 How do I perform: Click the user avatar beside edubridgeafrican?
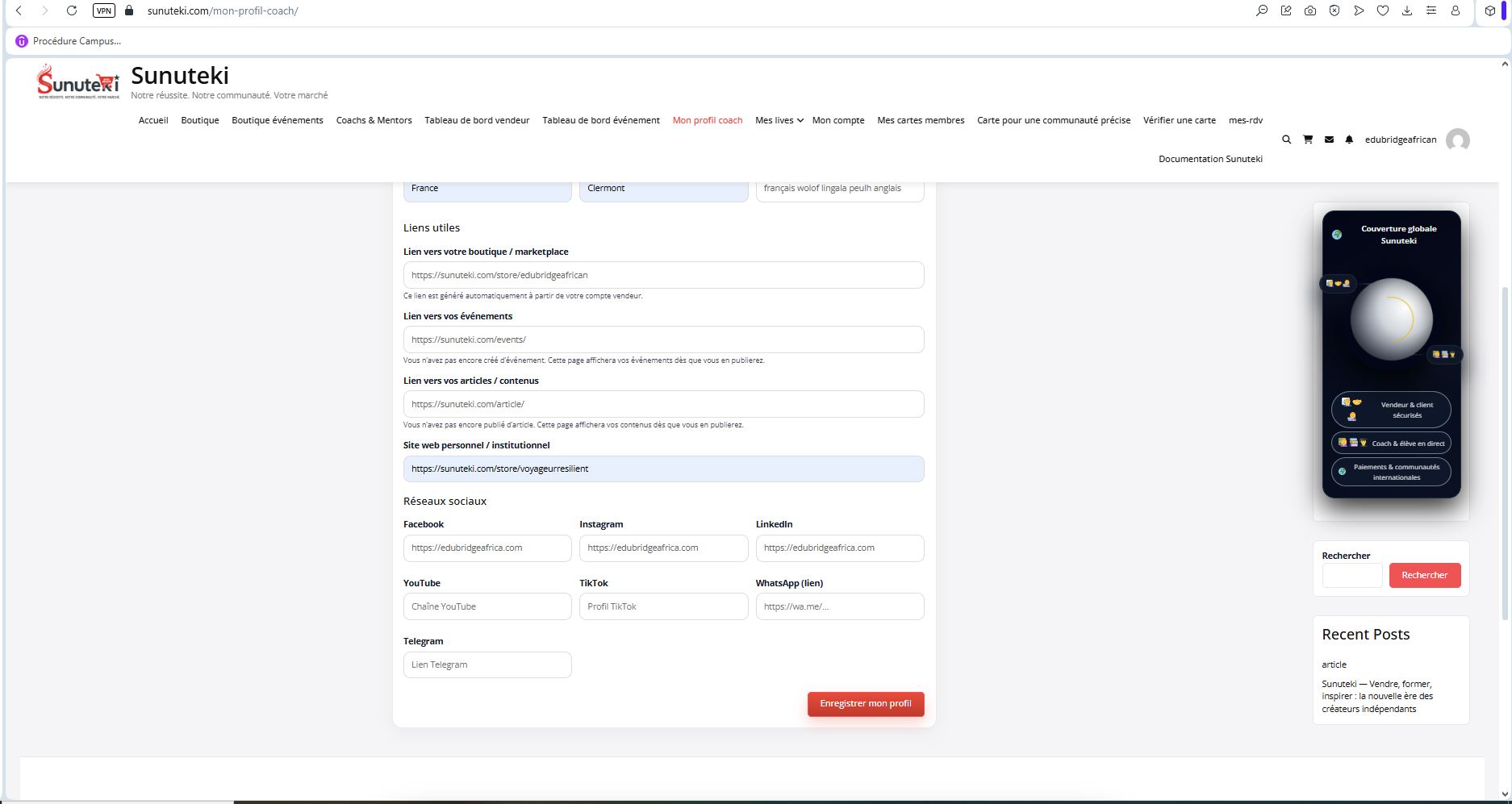pos(1457,140)
